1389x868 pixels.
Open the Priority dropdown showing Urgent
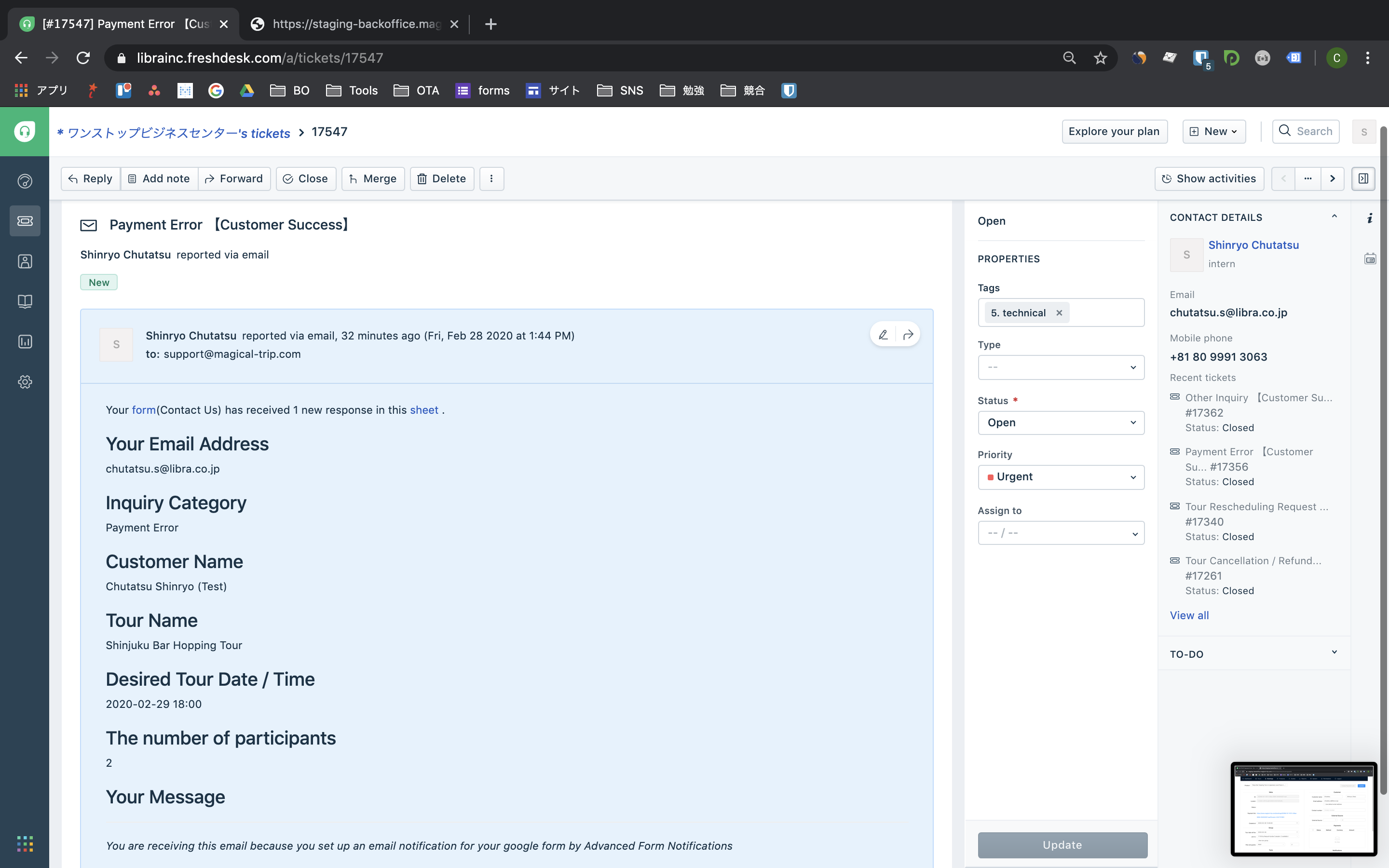coord(1061,477)
